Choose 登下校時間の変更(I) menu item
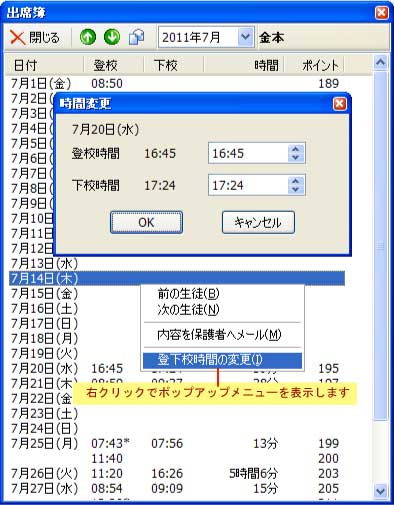394x505 pixels. (222, 360)
